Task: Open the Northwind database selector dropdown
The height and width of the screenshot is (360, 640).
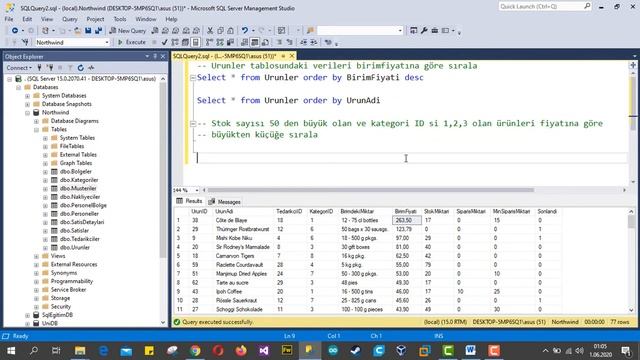Action: [107, 42]
